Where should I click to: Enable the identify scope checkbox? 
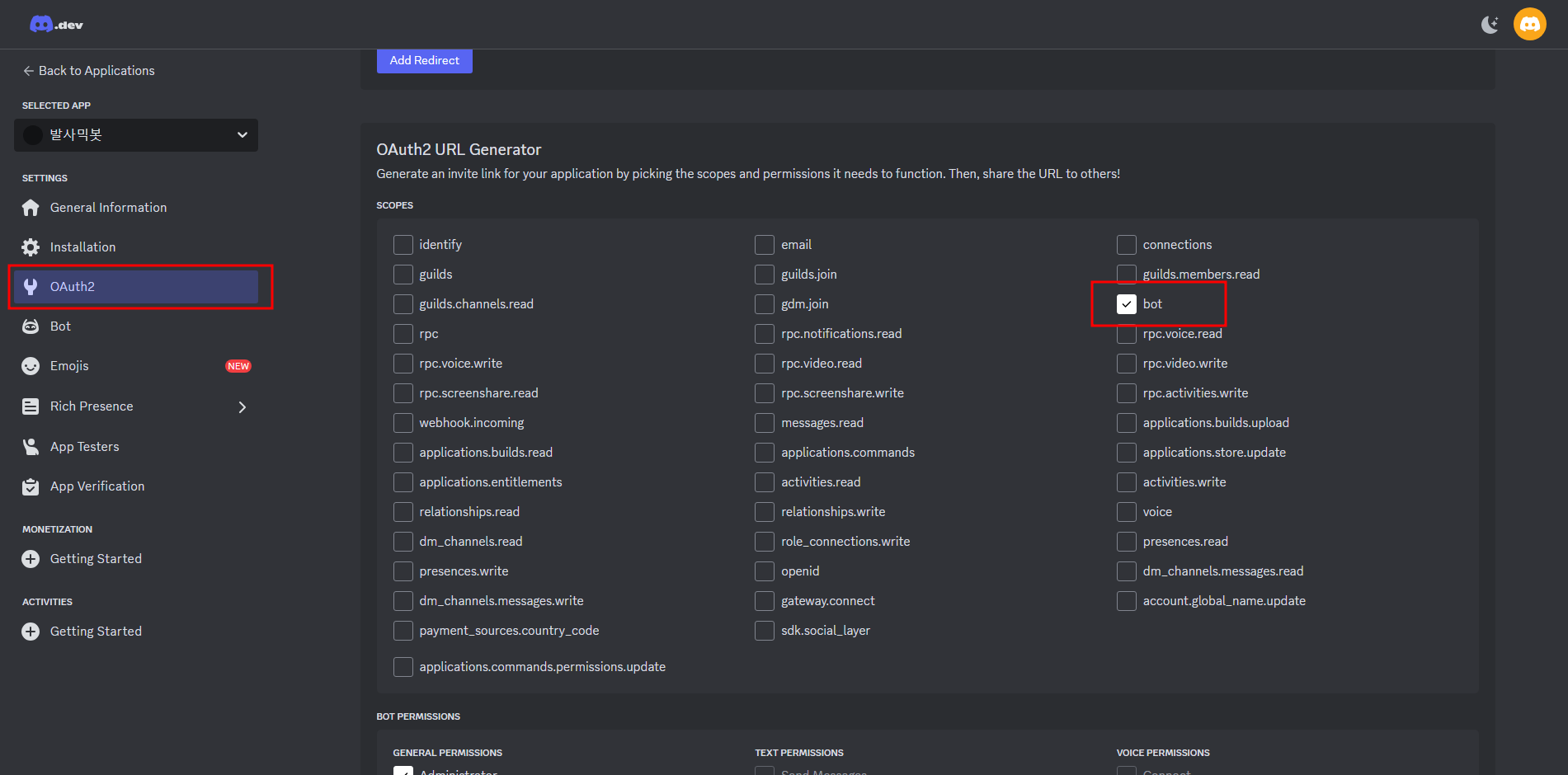coord(403,245)
